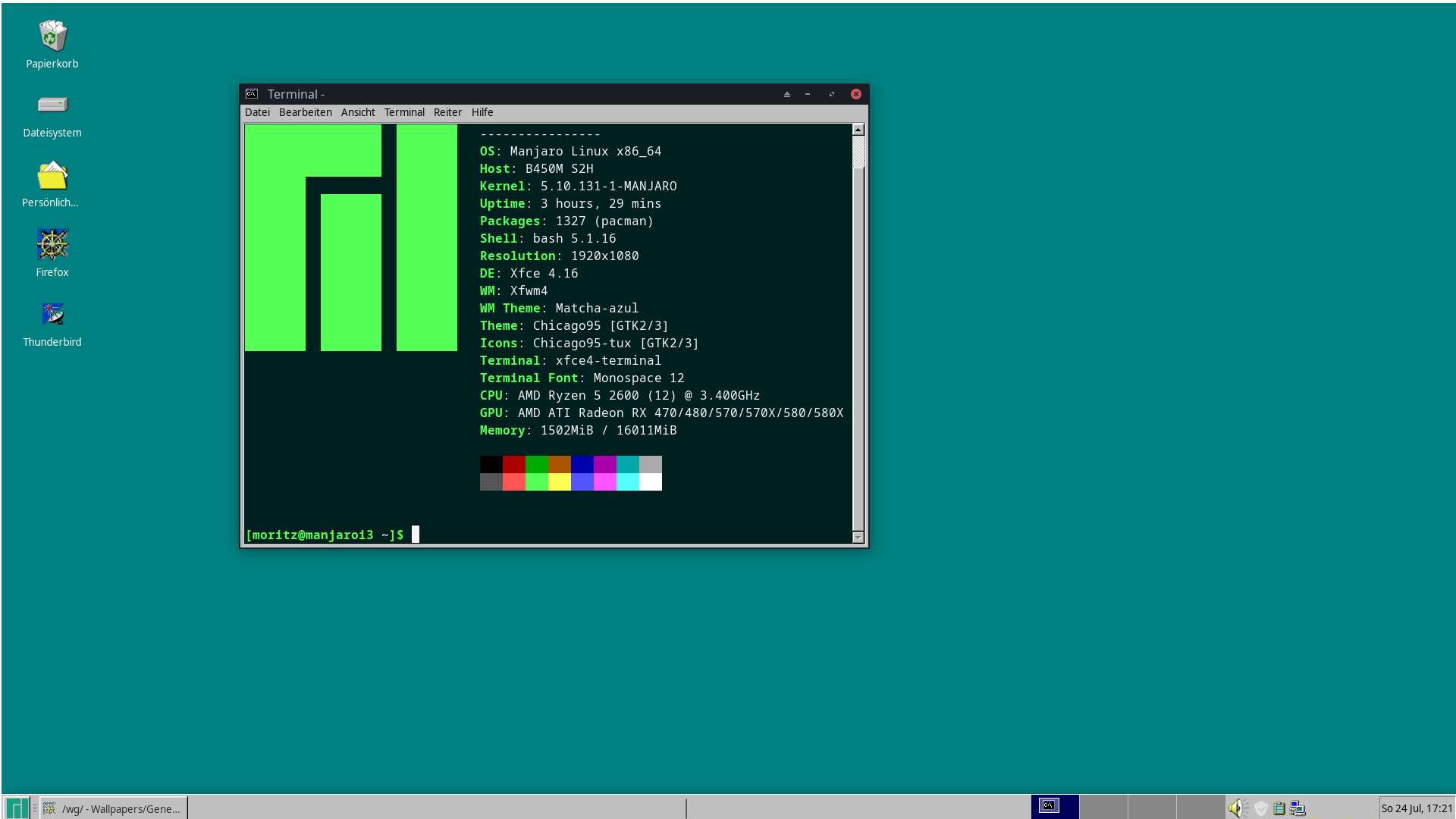Open the Terminal menu in menubar

[404, 112]
